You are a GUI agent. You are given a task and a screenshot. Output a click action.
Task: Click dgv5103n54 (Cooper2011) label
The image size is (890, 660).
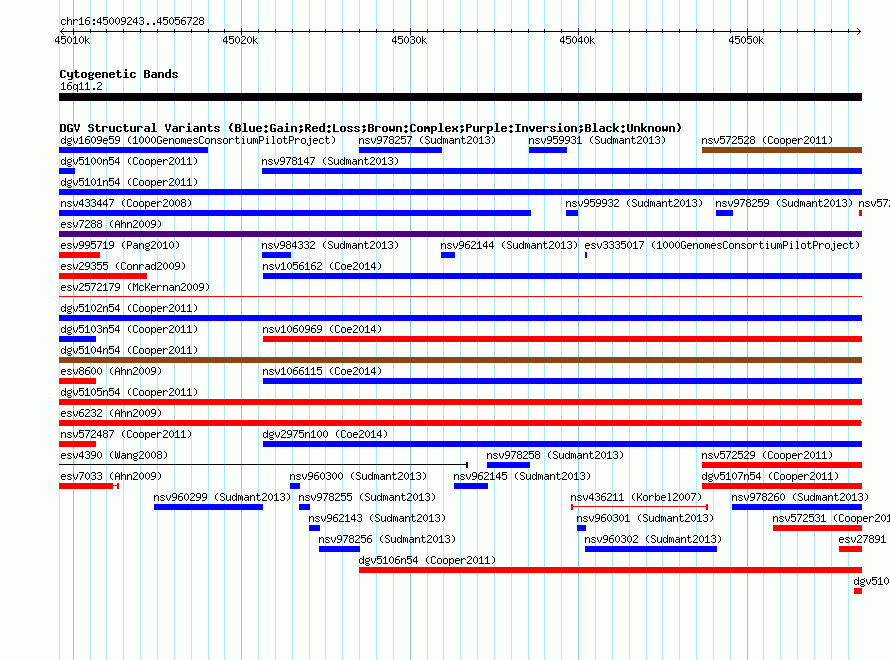click(x=129, y=329)
